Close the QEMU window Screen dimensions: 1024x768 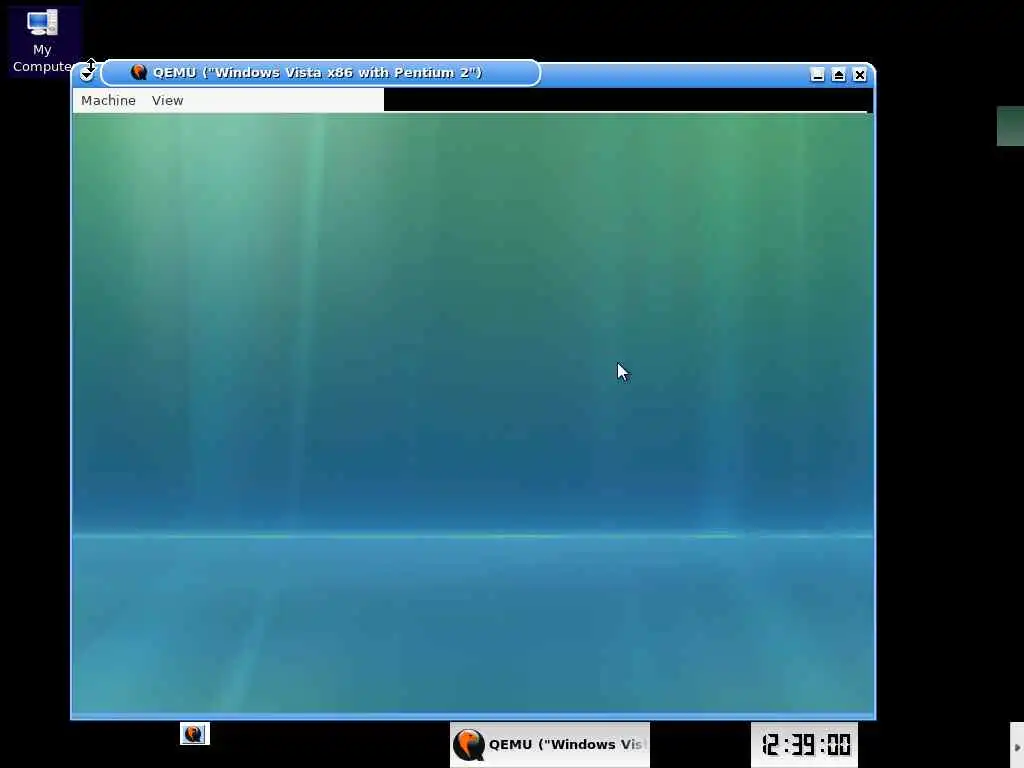[860, 74]
